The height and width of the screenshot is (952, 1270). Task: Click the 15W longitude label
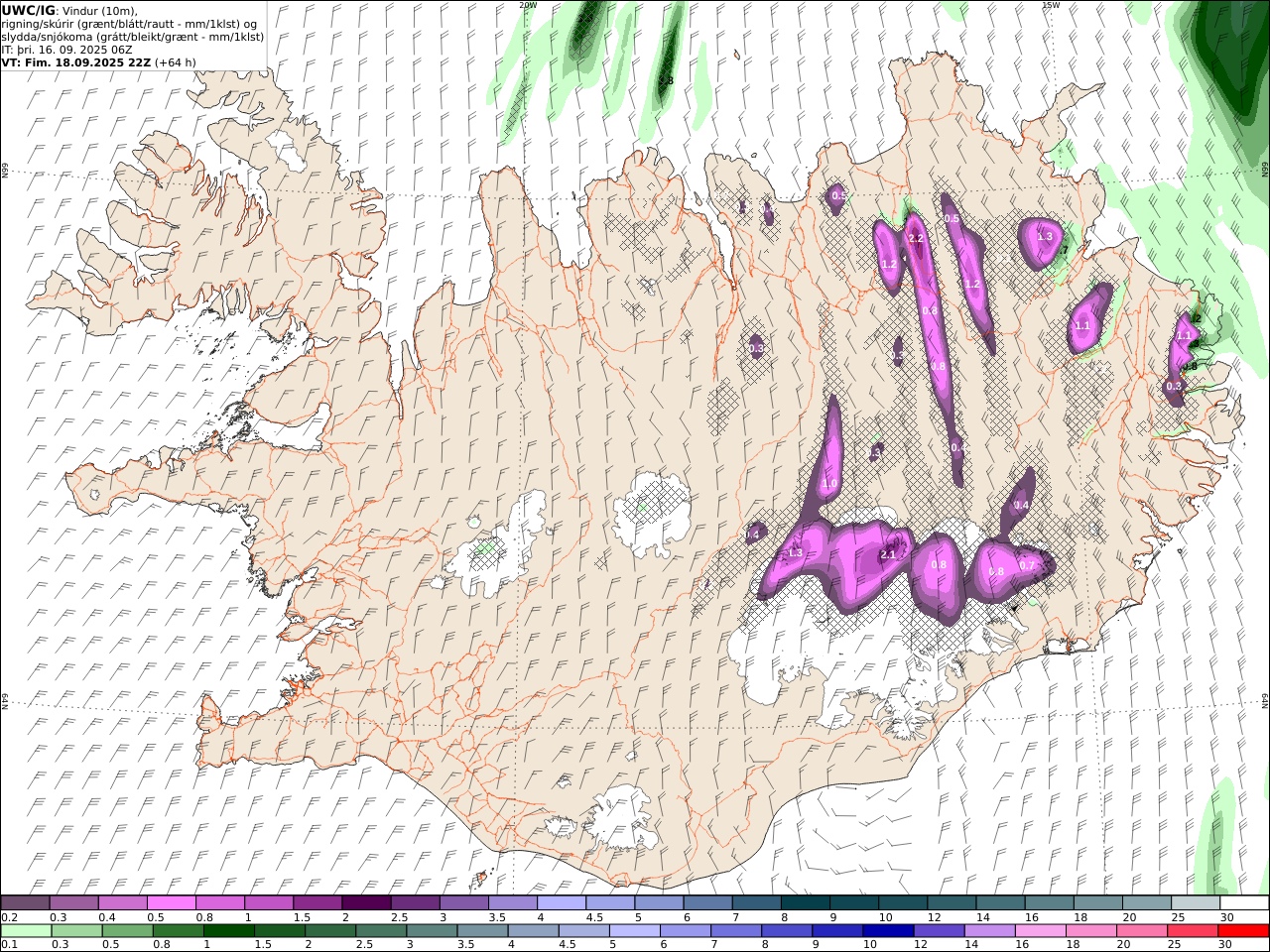(1051, 5)
